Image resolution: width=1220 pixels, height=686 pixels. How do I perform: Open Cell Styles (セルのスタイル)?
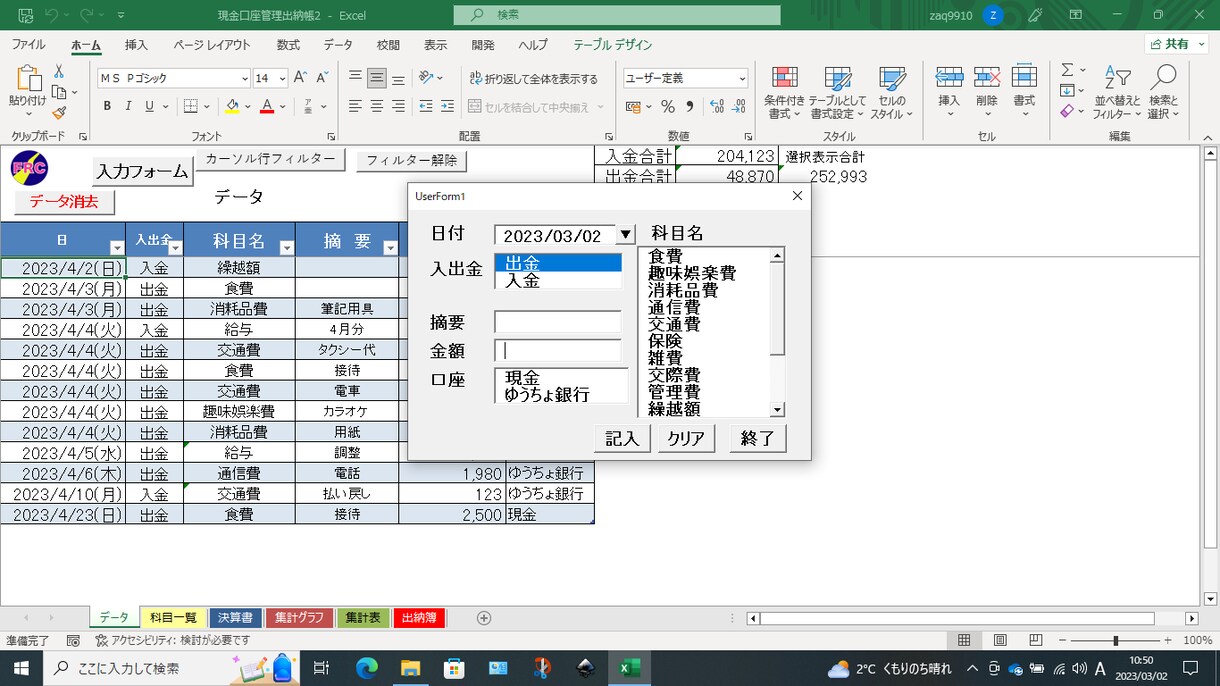[891, 93]
